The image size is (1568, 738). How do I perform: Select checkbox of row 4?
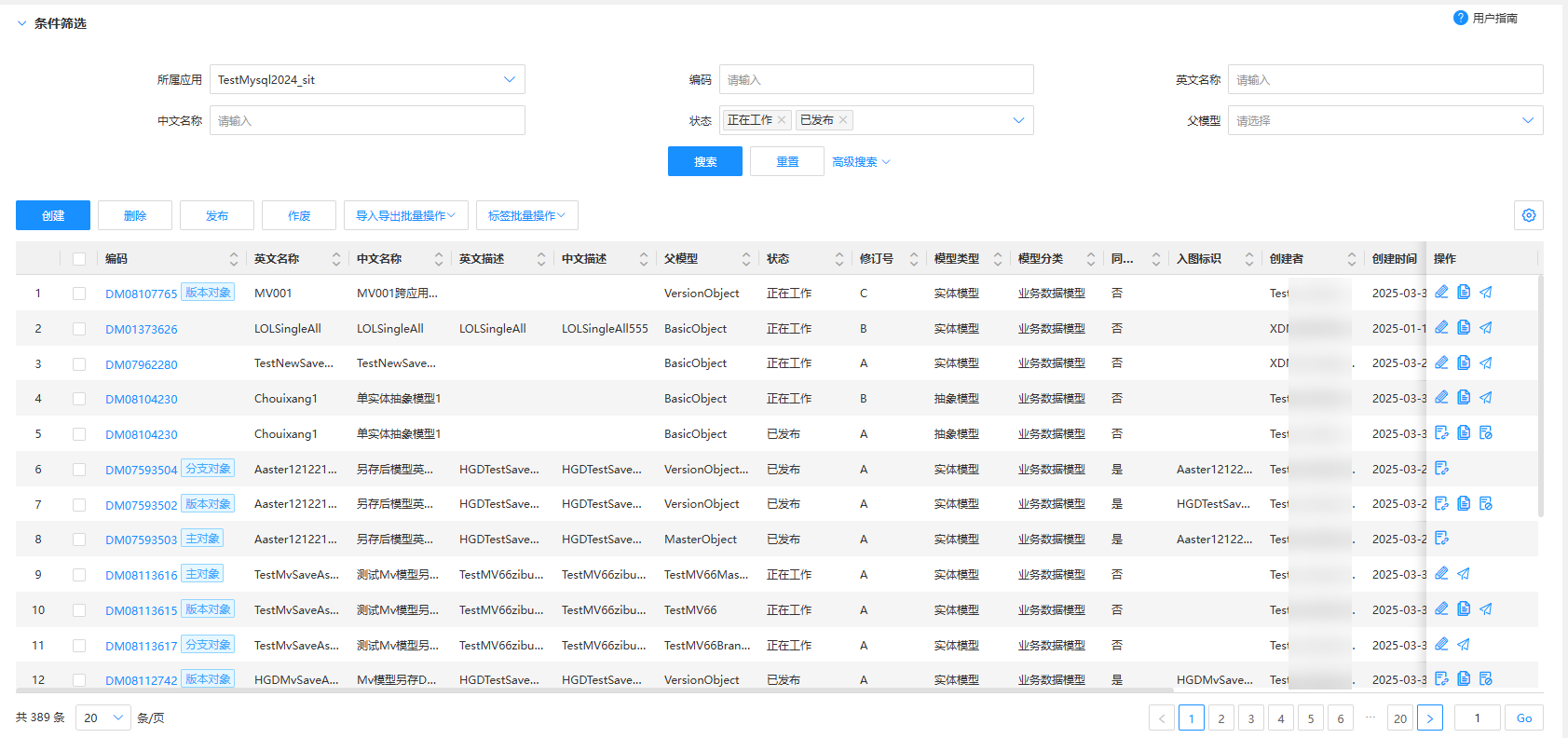click(79, 399)
